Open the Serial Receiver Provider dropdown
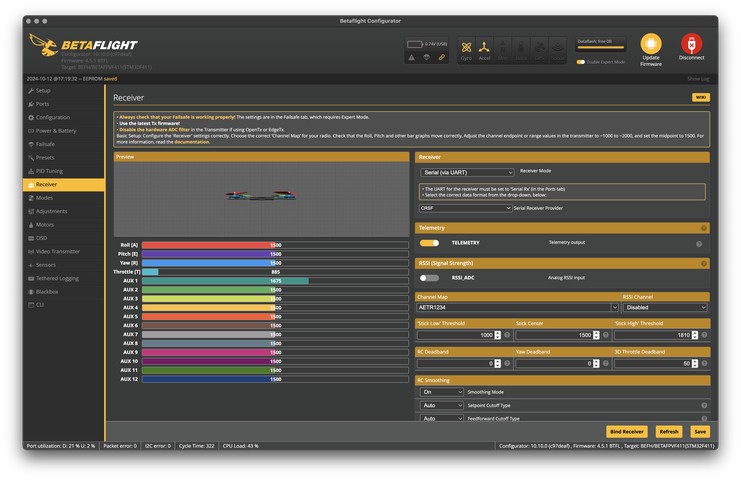741x480 pixels. click(465, 208)
